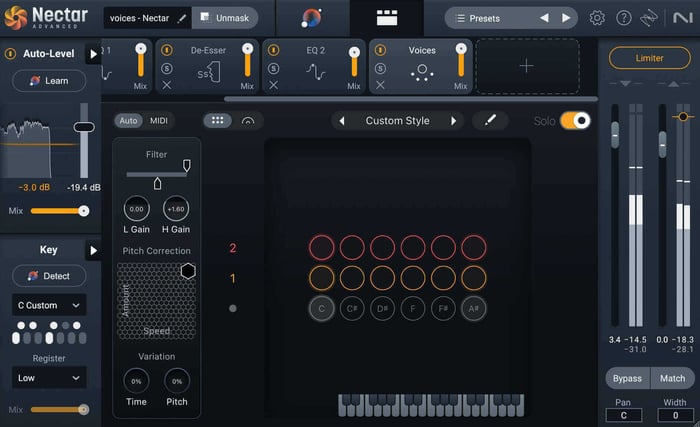Toggle the F note voice button
This screenshot has height=427, width=700.
pos(412,308)
